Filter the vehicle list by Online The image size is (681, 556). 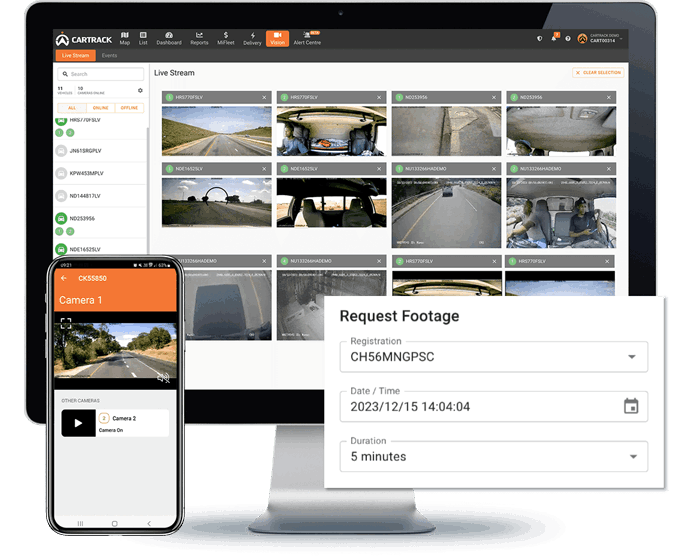pos(100,107)
